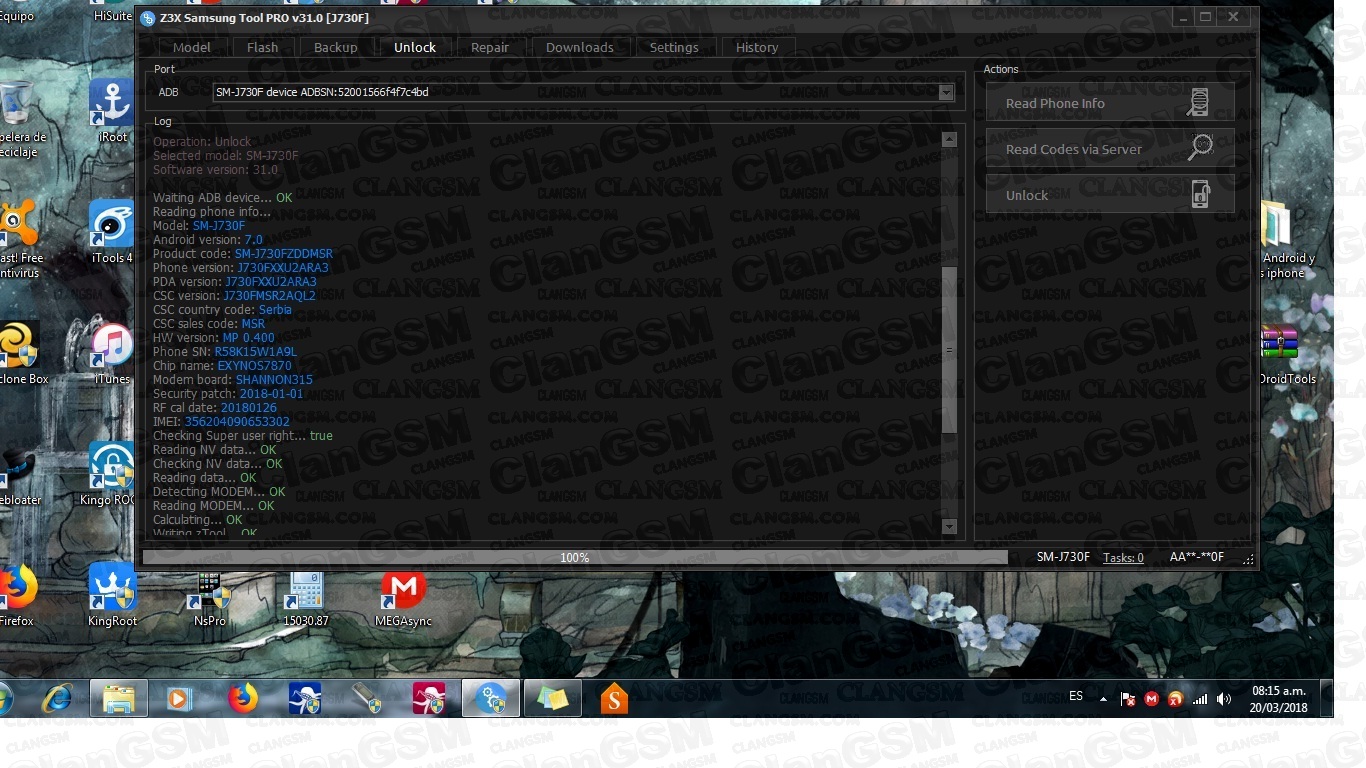Click Phone SN R58K15W1A9L in log
Viewport: 1366px width, 768px height.
click(256, 352)
